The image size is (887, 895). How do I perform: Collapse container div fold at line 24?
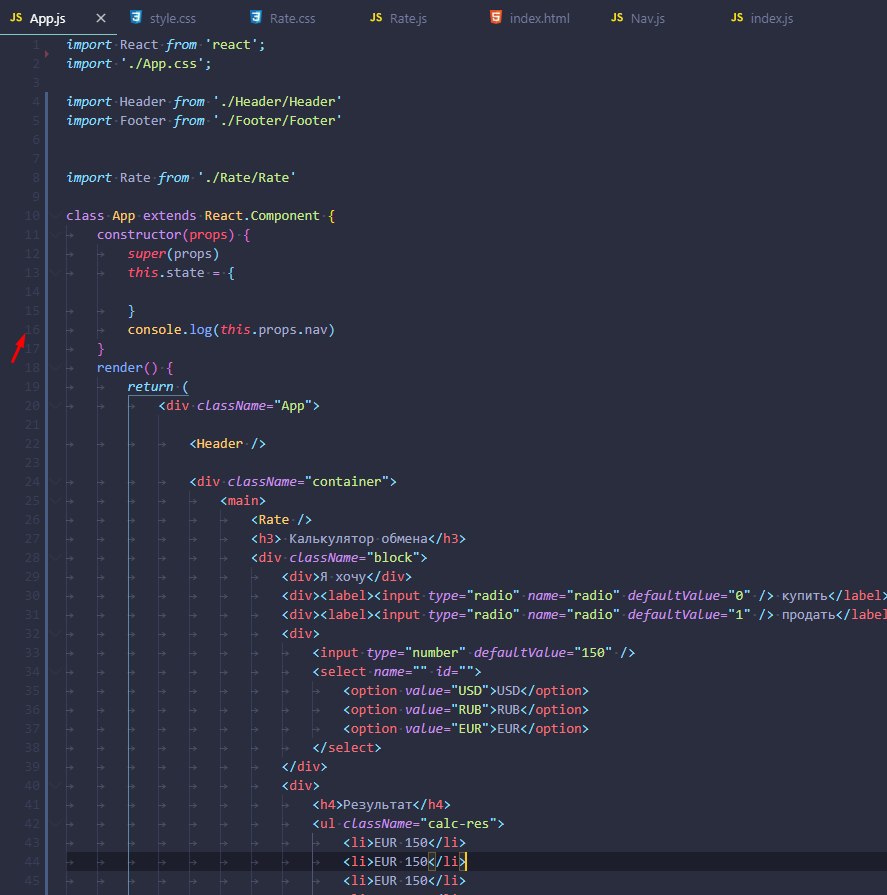(55, 482)
